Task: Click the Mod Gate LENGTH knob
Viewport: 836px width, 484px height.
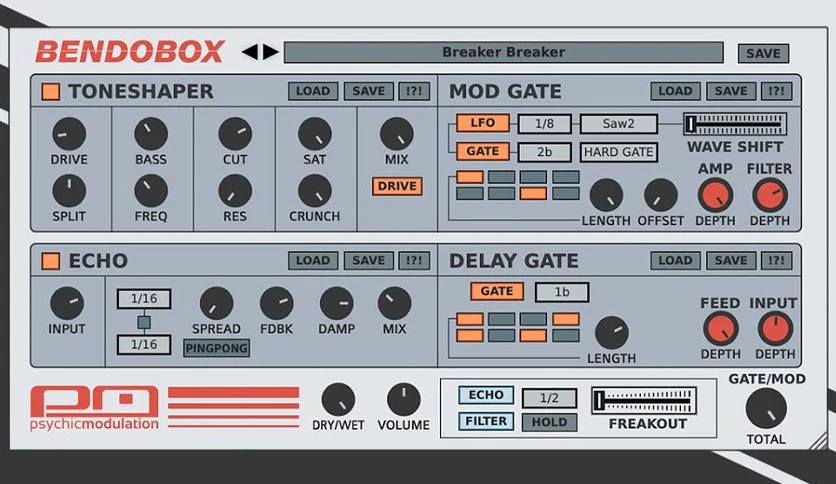Action: point(606,195)
